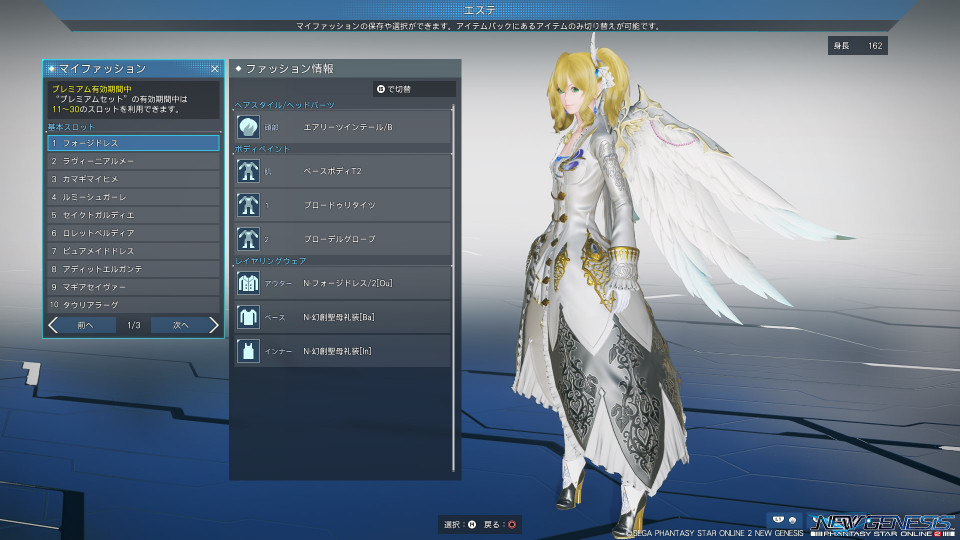This screenshot has height=540, width=960.
Task: Go to next page with 次へ
Action: click(181, 325)
